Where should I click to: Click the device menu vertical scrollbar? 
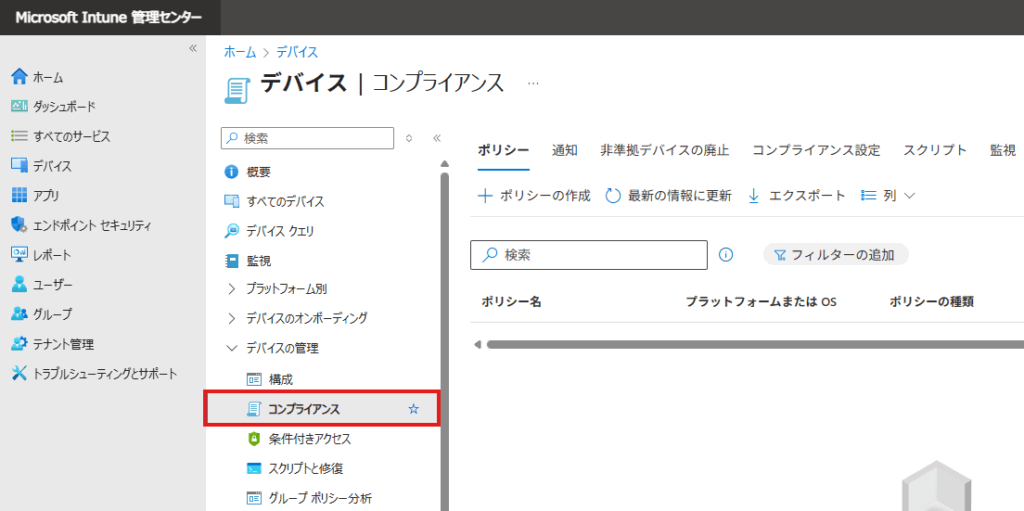coord(444,340)
